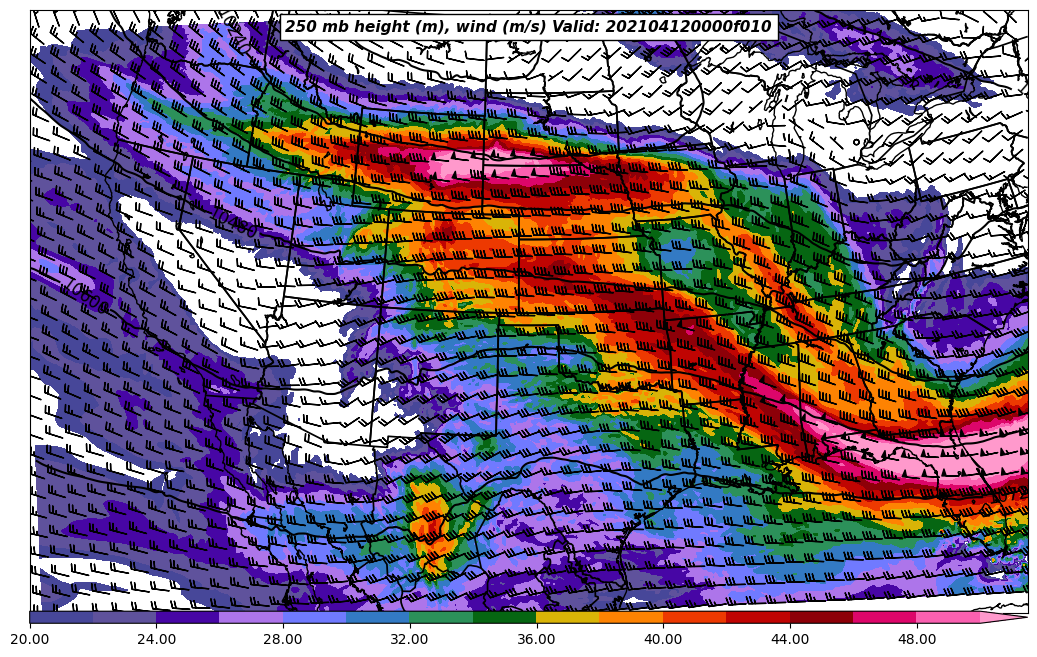The width and height of the screenshot is (1037, 657).
Task: Select the steel blue colorbar segment ending at 32.00
Action: click(378, 617)
